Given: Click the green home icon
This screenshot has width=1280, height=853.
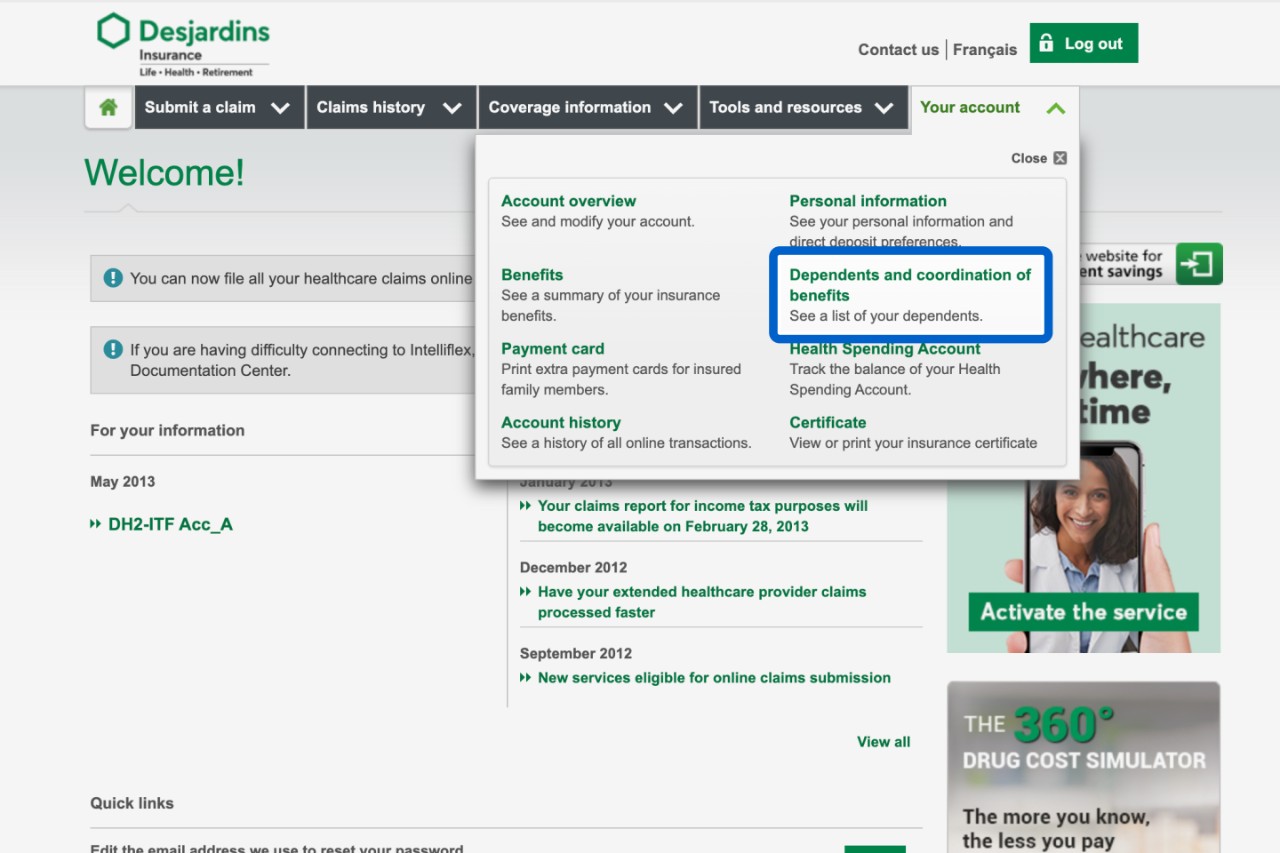Looking at the screenshot, I should 108,107.
